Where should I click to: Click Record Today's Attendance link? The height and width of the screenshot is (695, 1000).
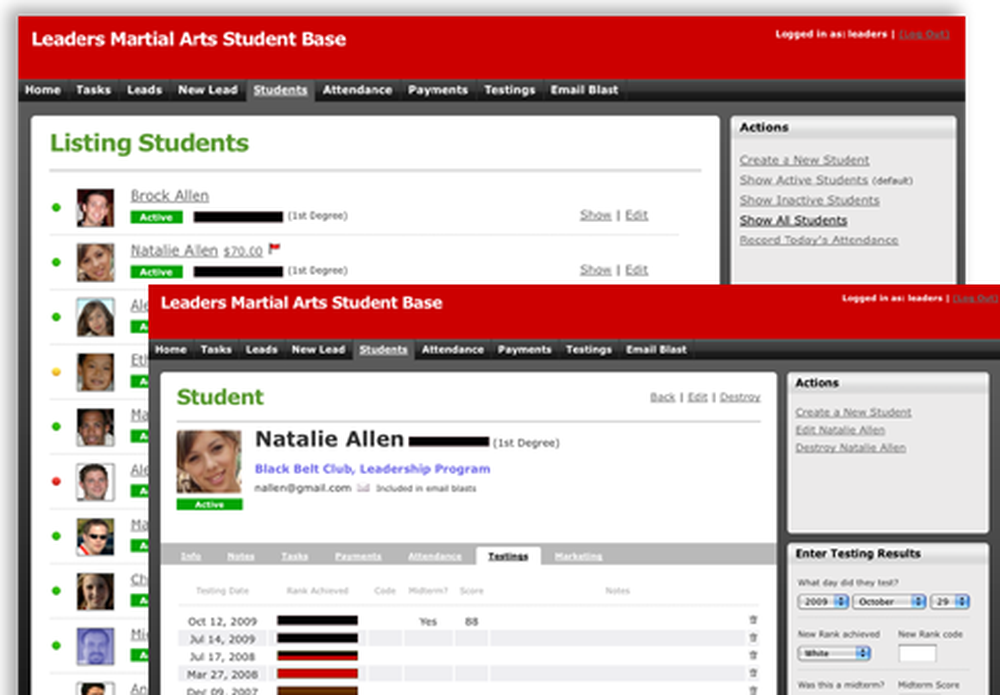[819, 240]
